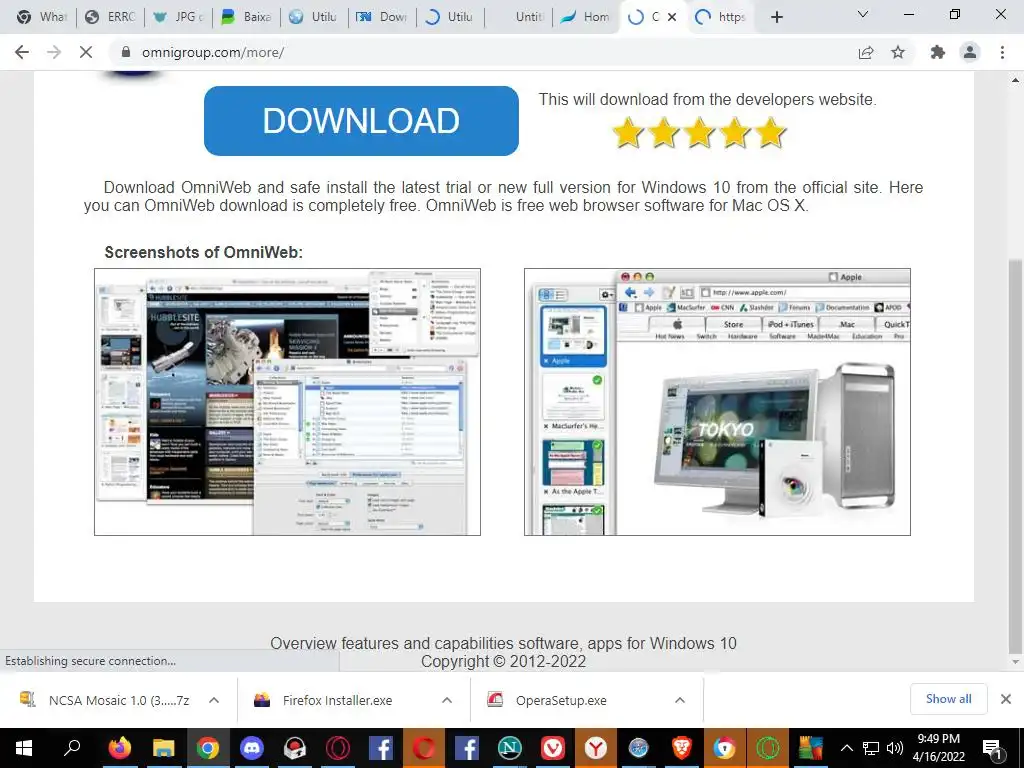Image resolution: width=1024 pixels, height=768 pixels.
Task: Switch to the 'Untit' tab
Action: click(518, 17)
